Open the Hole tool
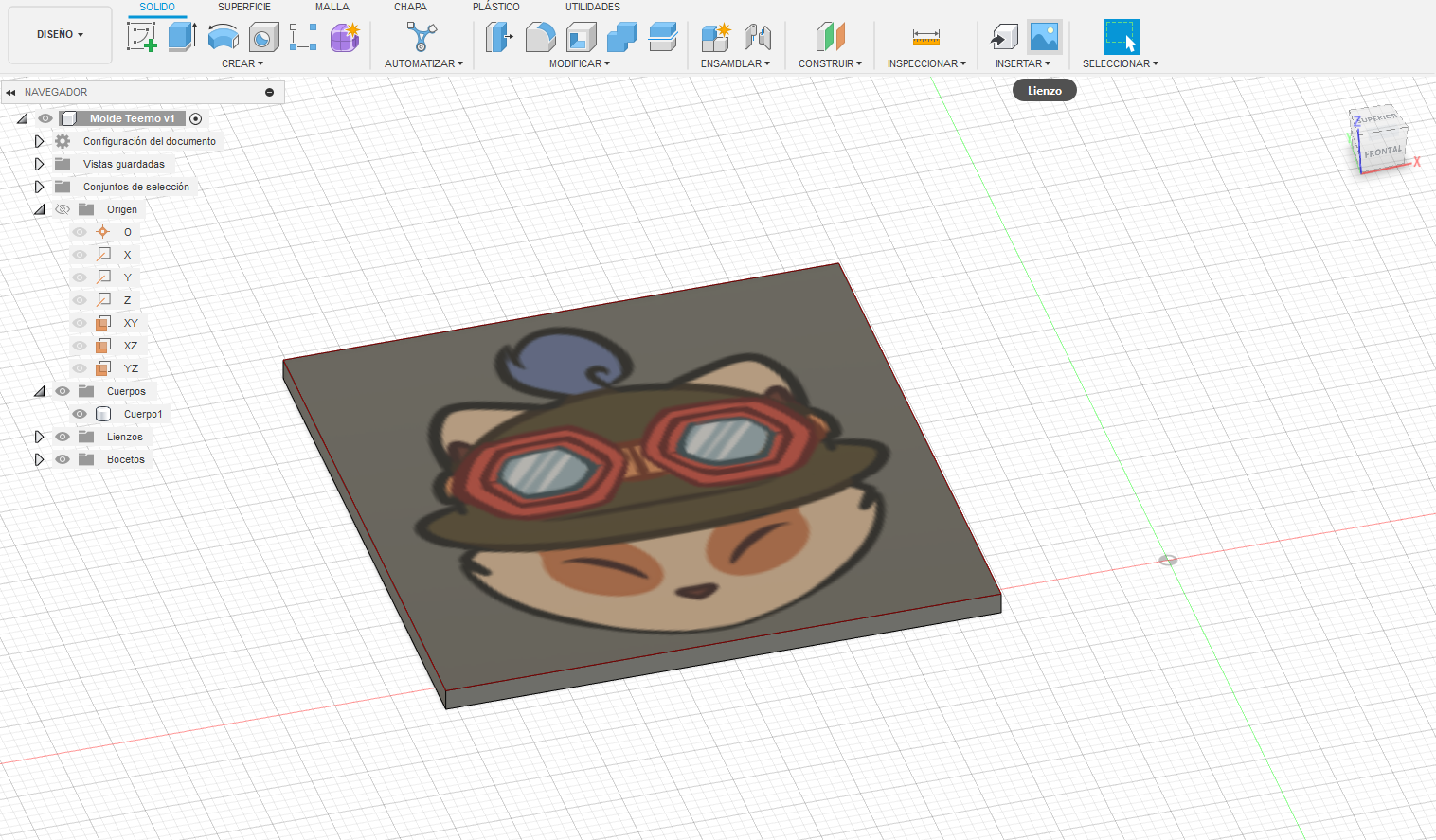Image resolution: width=1436 pixels, height=840 pixels. pyautogui.click(x=263, y=36)
